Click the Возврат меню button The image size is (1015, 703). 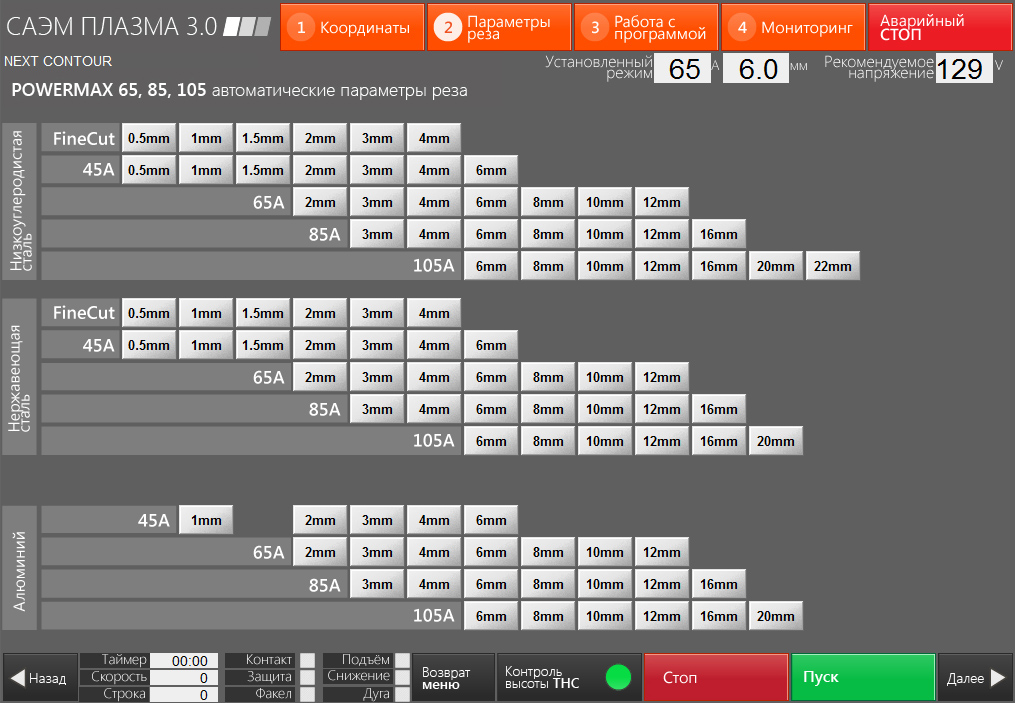pos(452,677)
